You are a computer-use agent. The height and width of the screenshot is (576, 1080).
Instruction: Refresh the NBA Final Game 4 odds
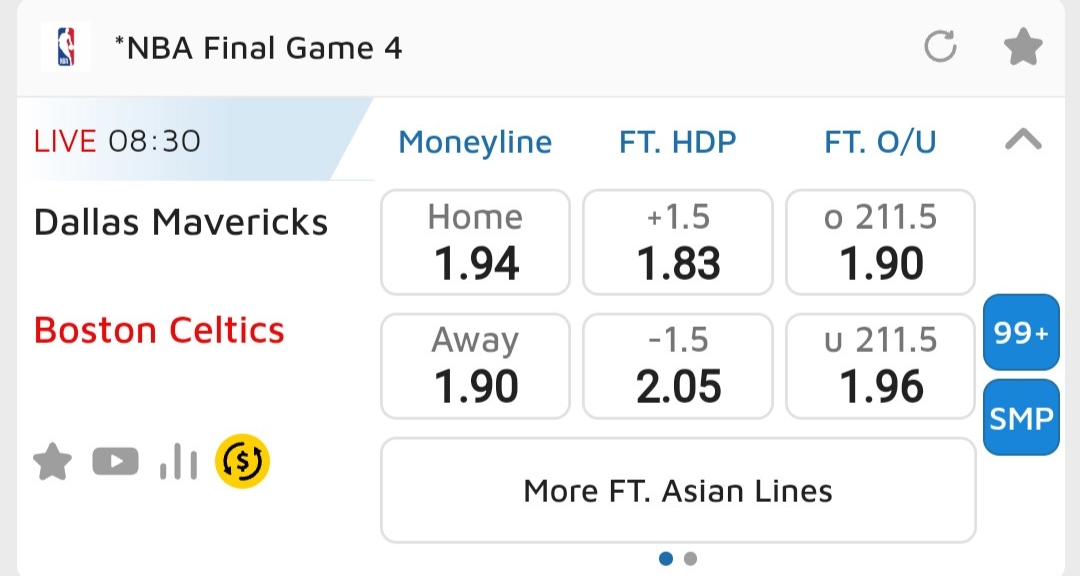(x=940, y=47)
